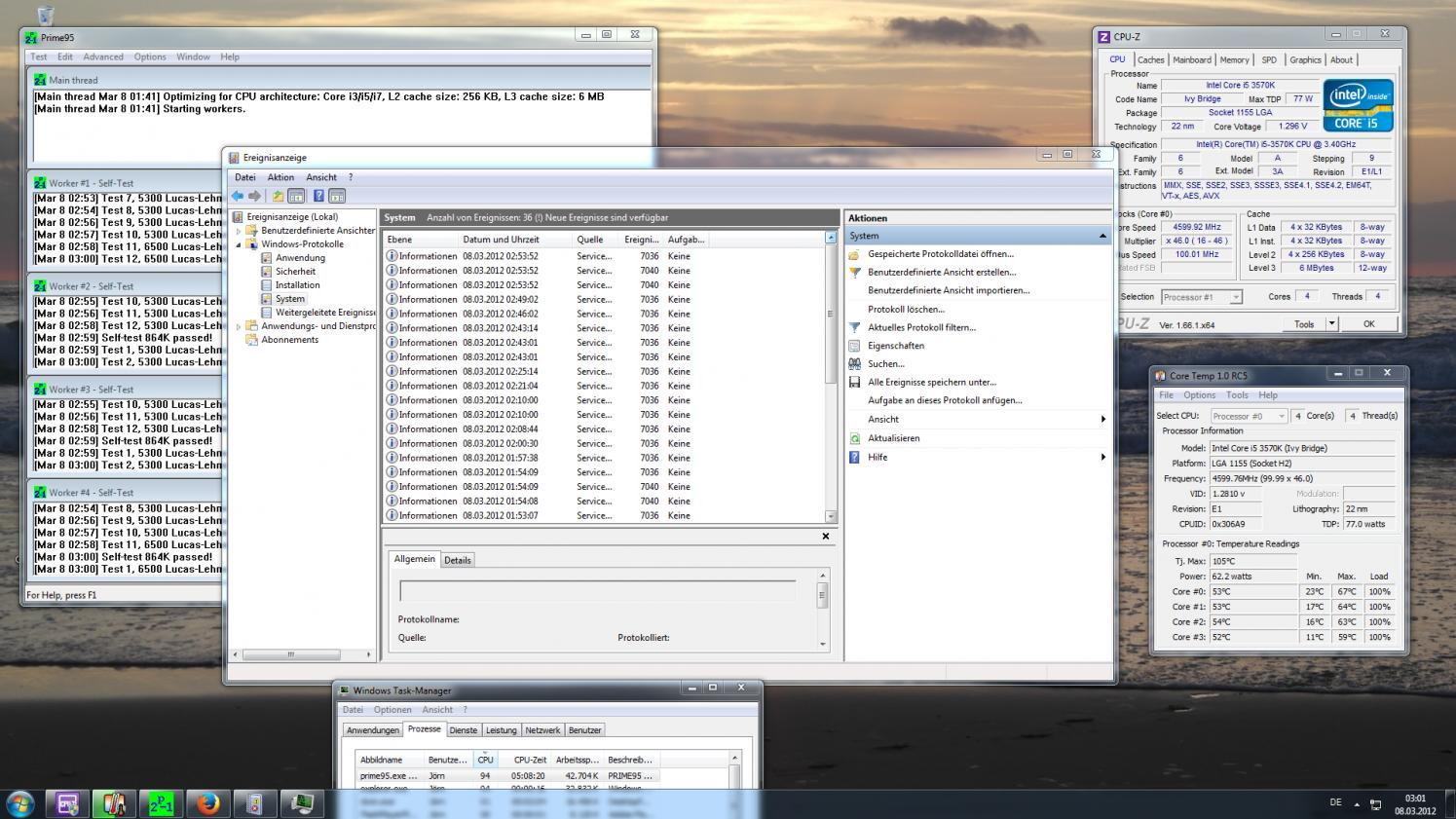Image resolution: width=1456 pixels, height=819 pixels.
Task: Launch Firefox from the taskbar
Action: (207, 803)
